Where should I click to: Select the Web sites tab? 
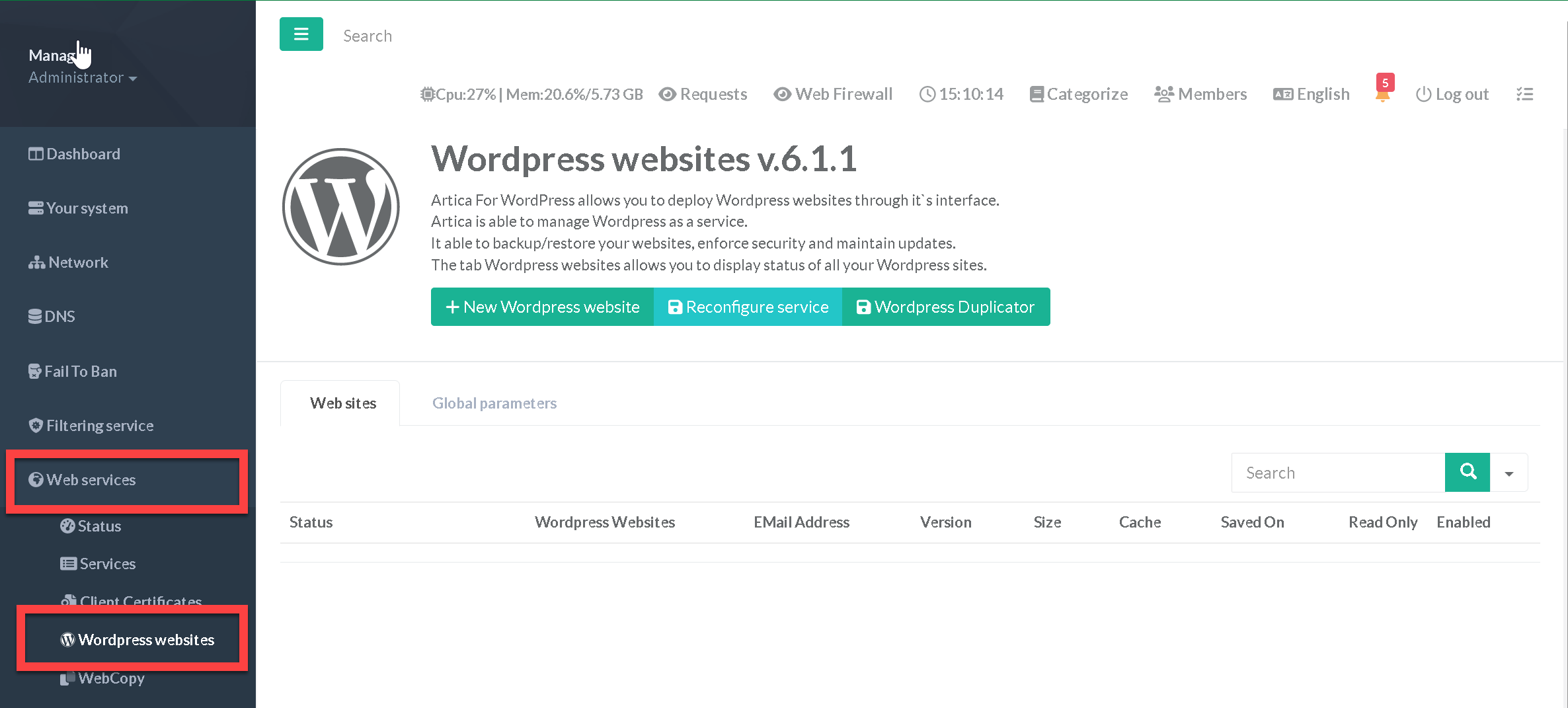pos(342,403)
